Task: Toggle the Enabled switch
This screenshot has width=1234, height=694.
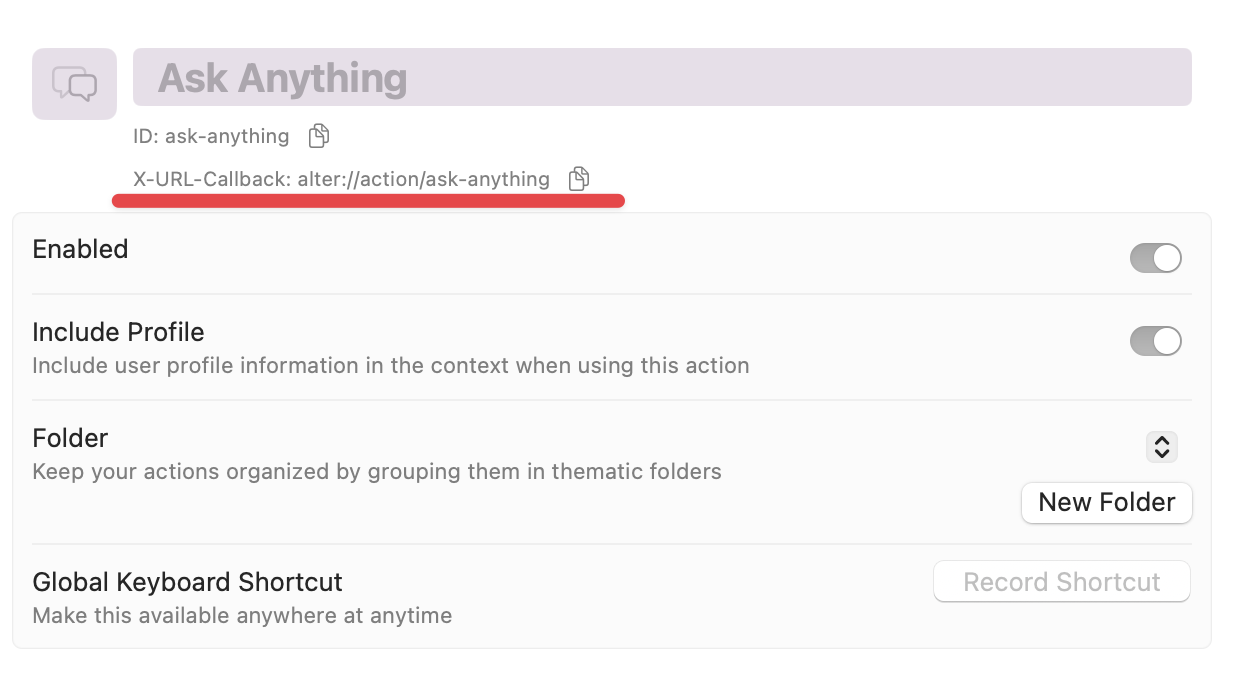Action: [1155, 258]
